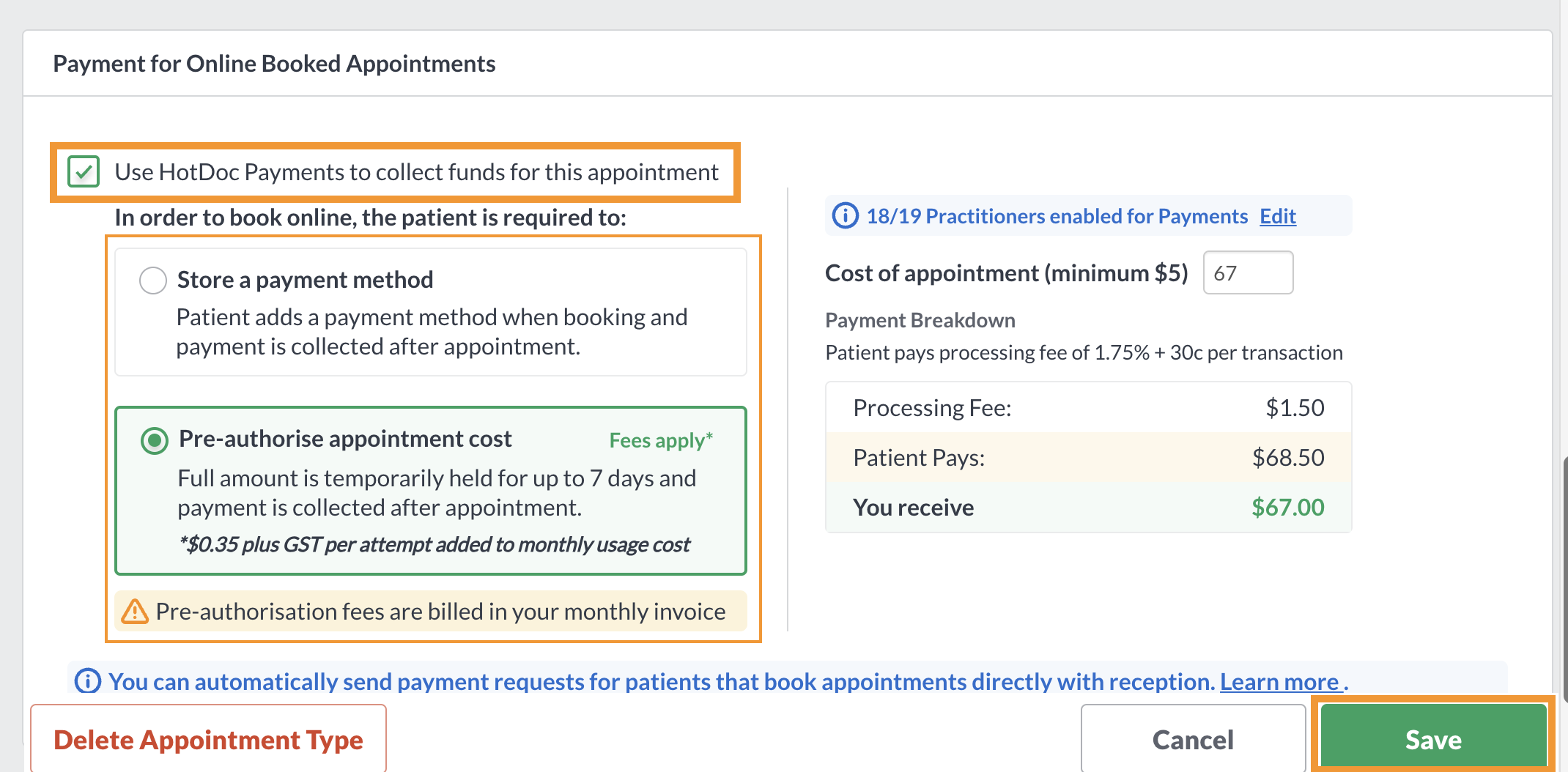Click the Cancel button
1568x772 pixels.
[1193, 738]
